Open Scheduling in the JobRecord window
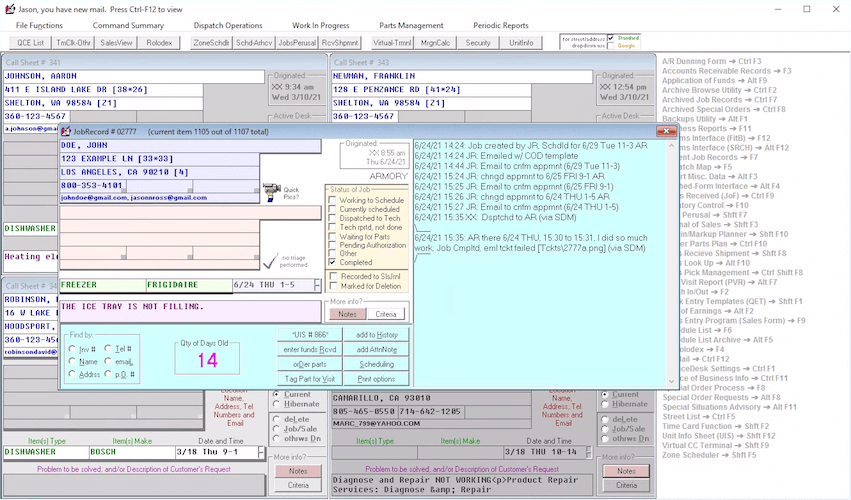Image resolution: width=851 pixels, height=500 pixels. click(x=377, y=364)
